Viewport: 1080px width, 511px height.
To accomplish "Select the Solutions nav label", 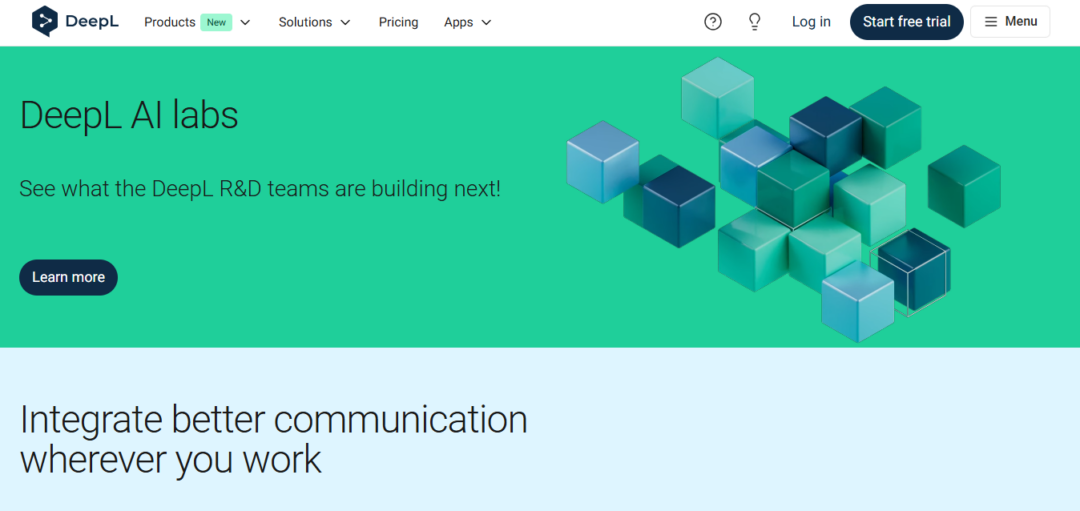I will 305,22.
